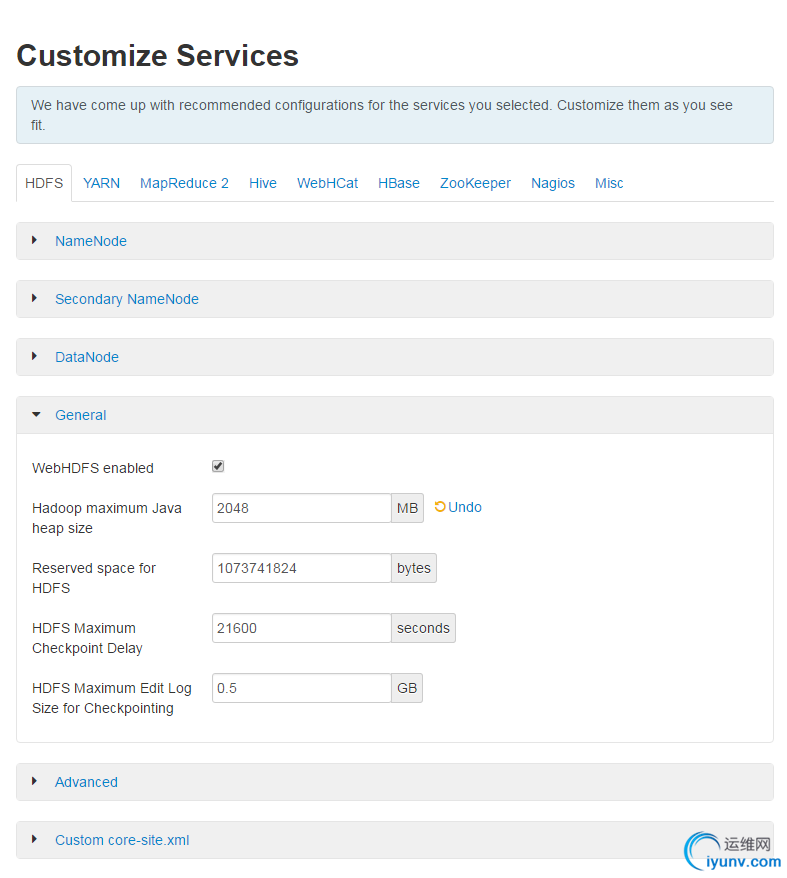
Task: Open the MapReduce 2 tab
Action: pyautogui.click(x=184, y=183)
